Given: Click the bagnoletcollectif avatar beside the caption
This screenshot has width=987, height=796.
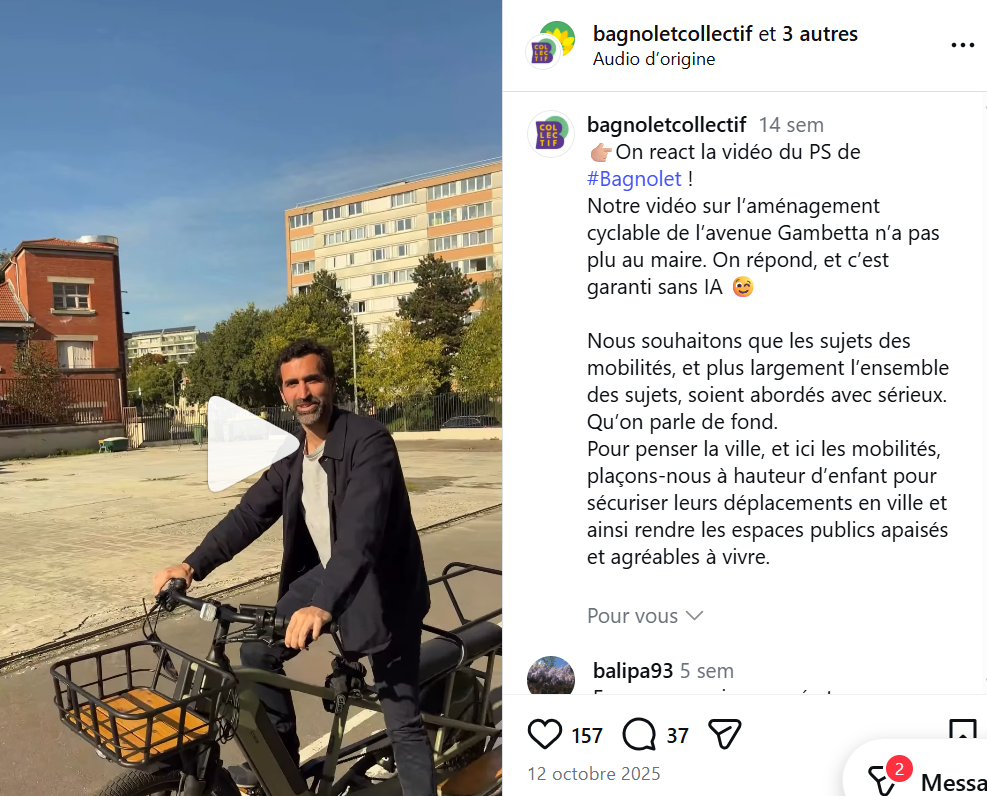Looking at the screenshot, I should click(x=551, y=134).
